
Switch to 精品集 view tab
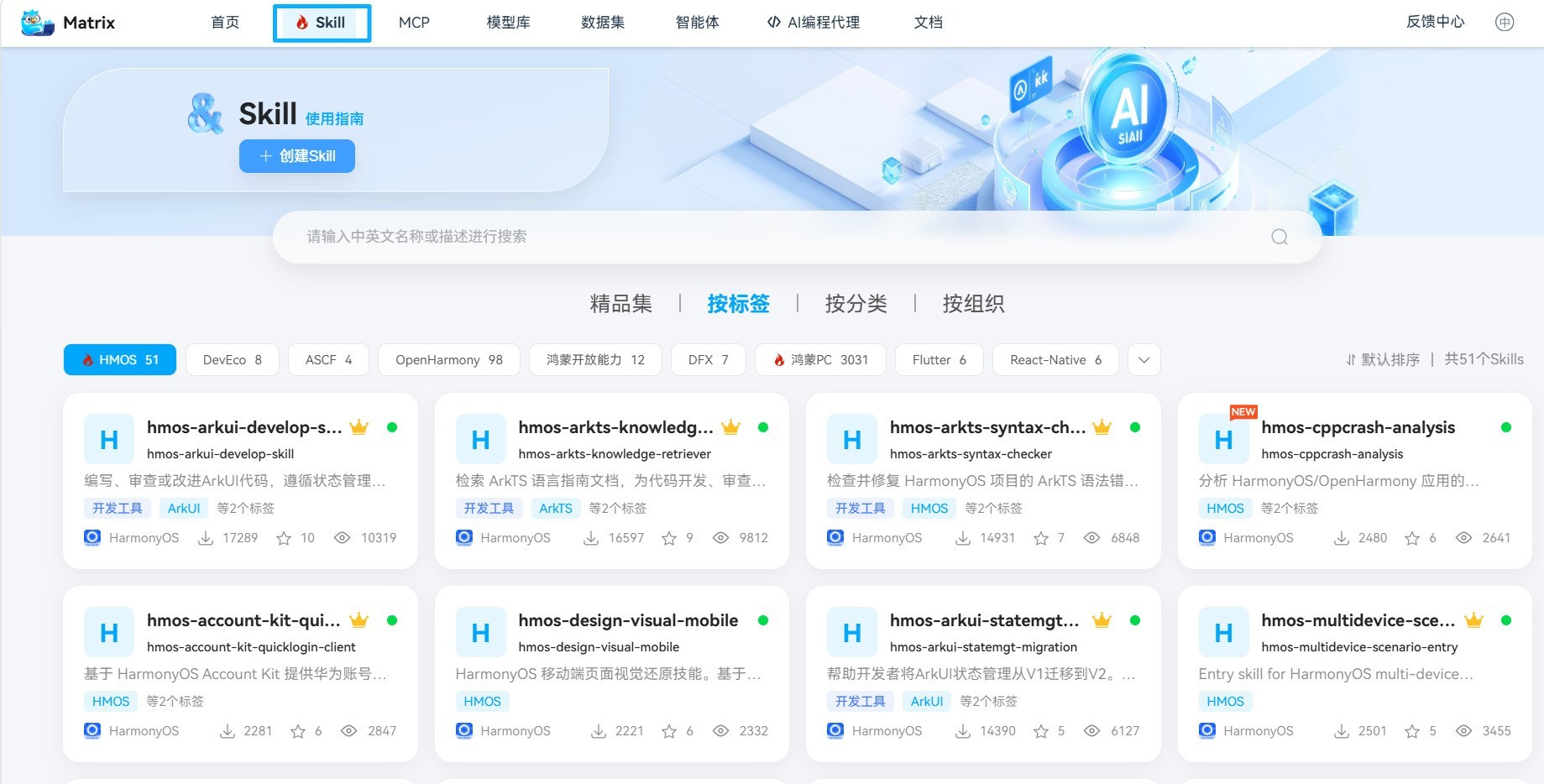621,303
